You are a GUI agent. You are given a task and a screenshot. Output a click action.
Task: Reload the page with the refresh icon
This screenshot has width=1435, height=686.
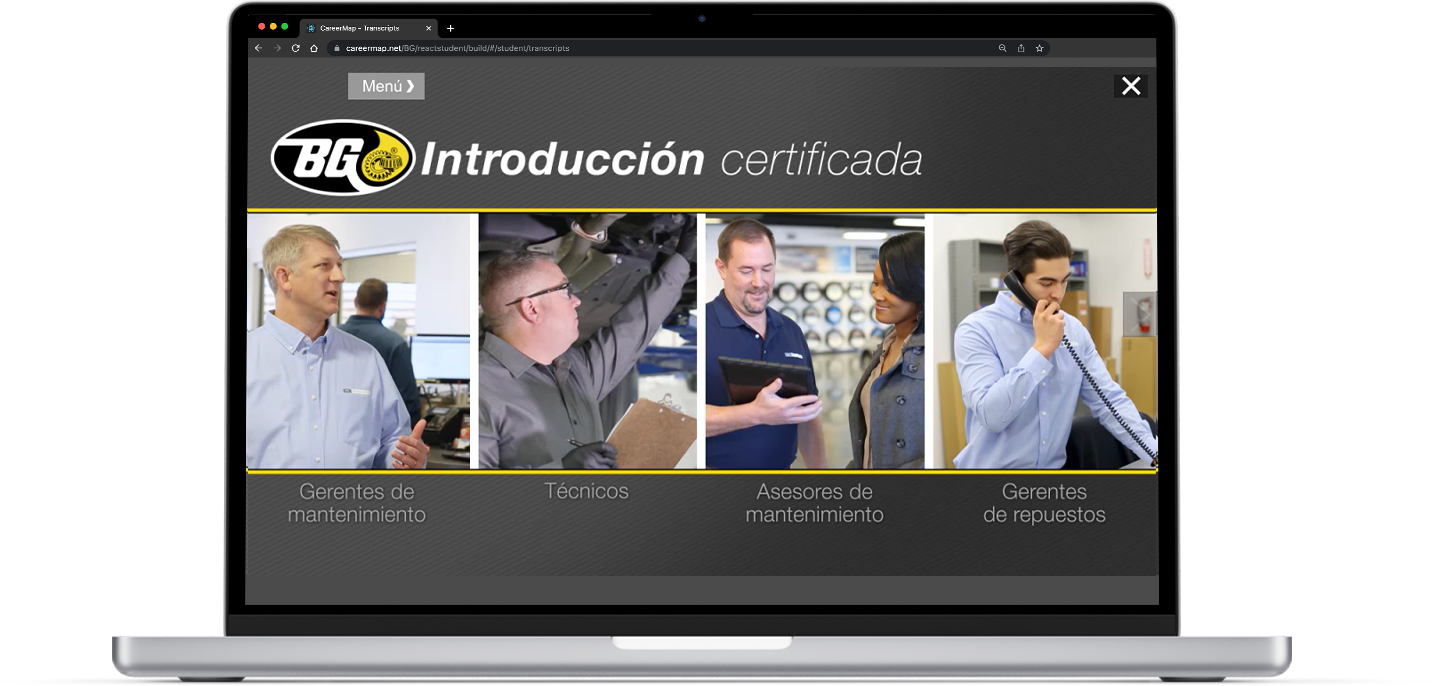[295, 48]
